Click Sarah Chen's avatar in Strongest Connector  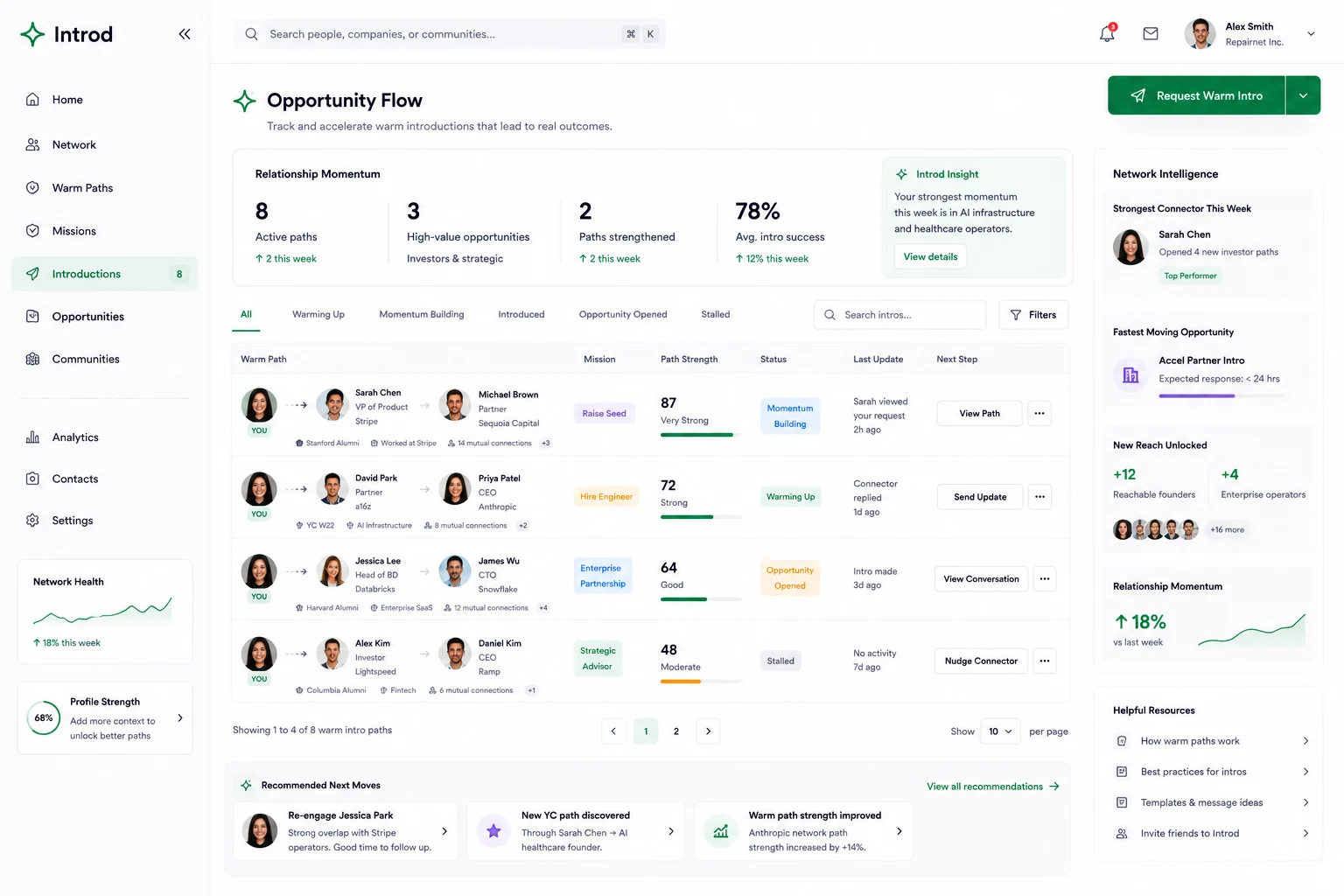pos(1130,248)
